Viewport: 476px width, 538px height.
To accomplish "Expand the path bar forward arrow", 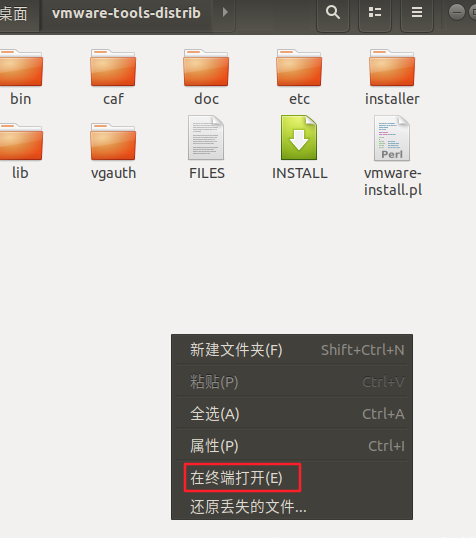I will point(225,12).
